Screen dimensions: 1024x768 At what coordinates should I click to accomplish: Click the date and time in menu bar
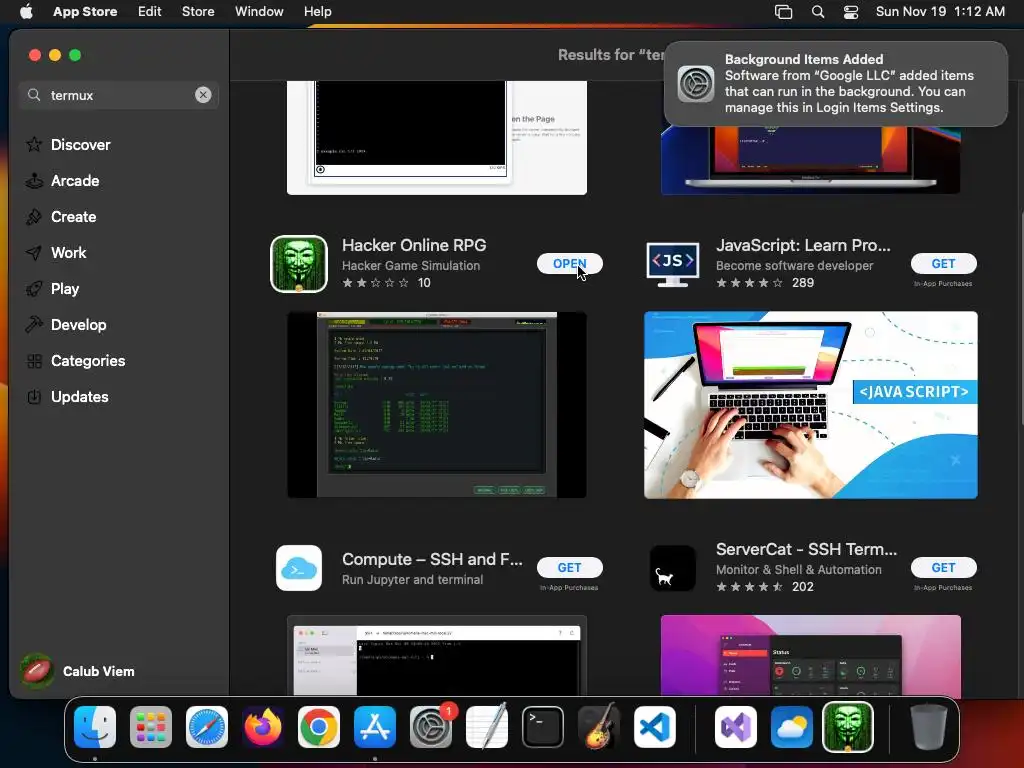pyautogui.click(x=940, y=11)
